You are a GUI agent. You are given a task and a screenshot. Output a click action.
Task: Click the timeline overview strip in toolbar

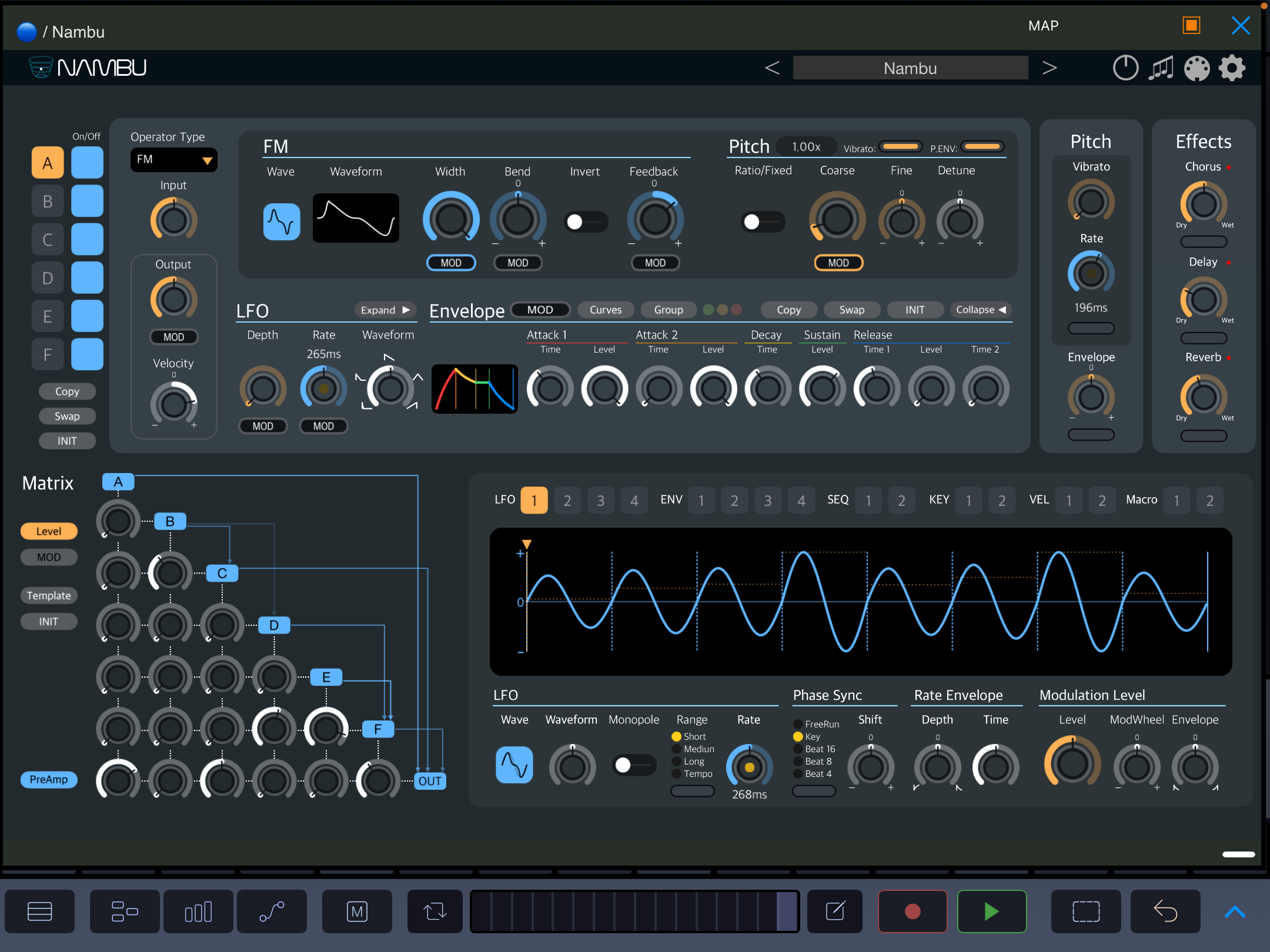point(634,911)
